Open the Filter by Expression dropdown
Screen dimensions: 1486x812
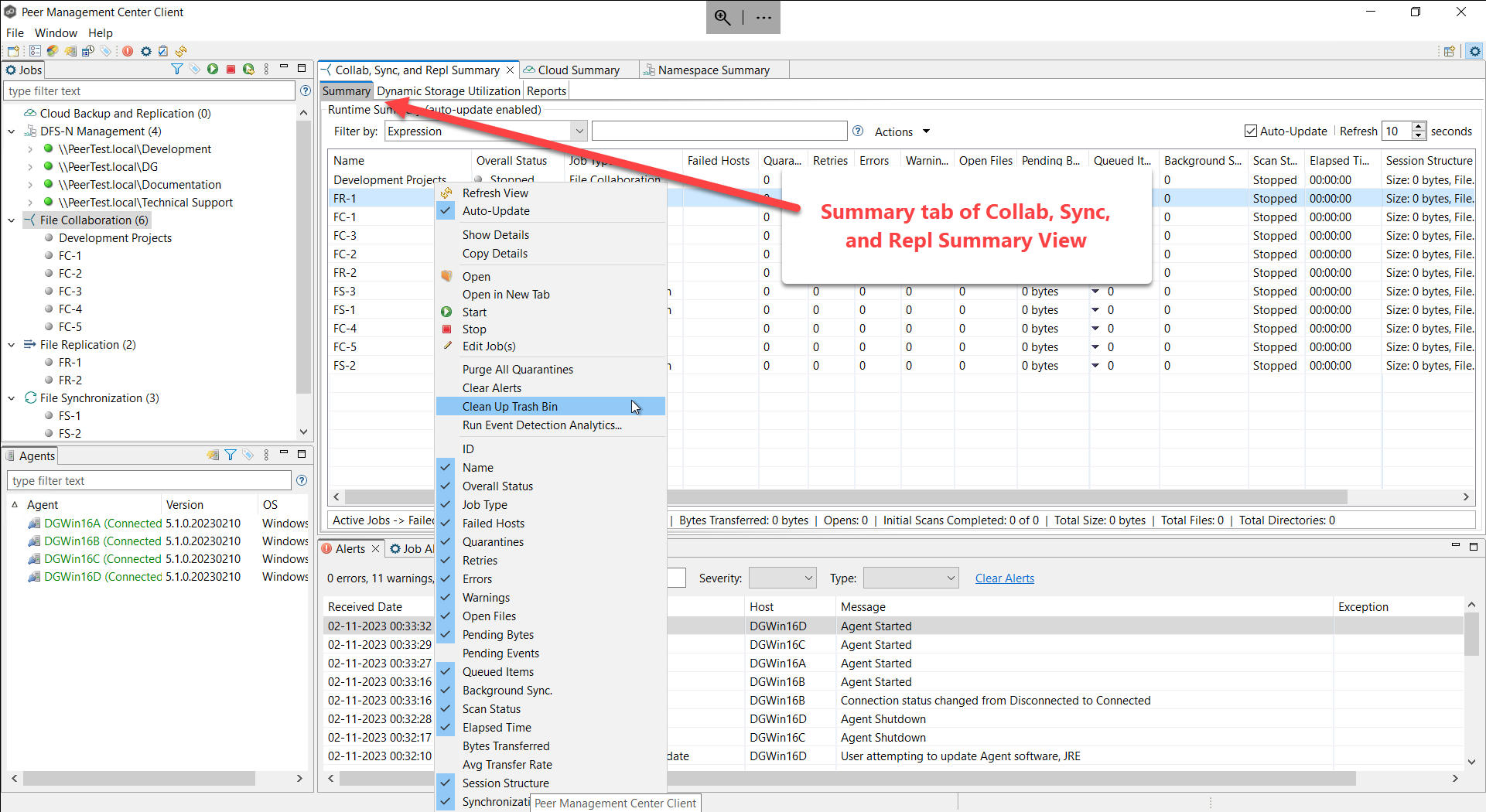(579, 131)
